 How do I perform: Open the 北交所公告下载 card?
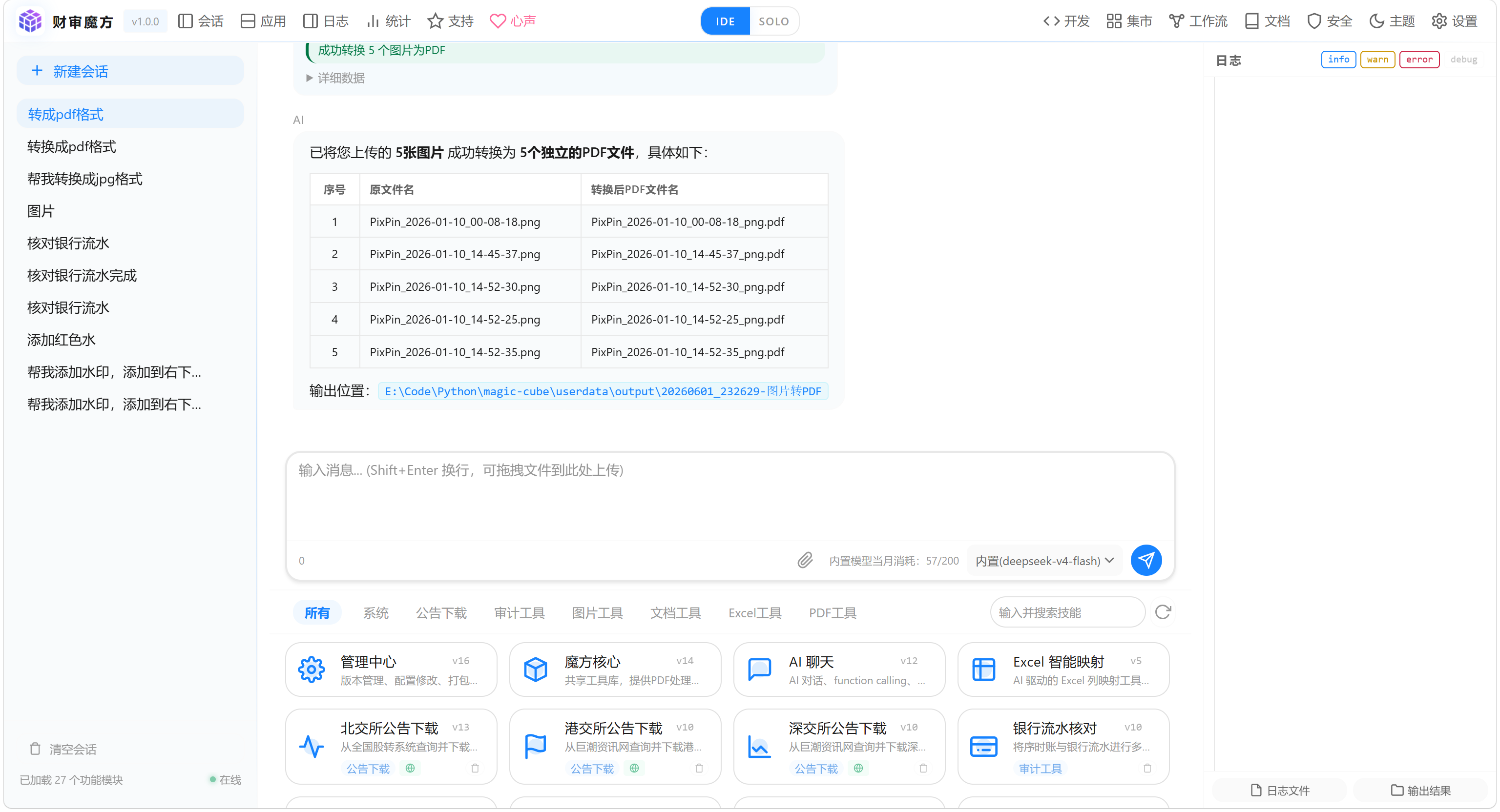coord(391,746)
